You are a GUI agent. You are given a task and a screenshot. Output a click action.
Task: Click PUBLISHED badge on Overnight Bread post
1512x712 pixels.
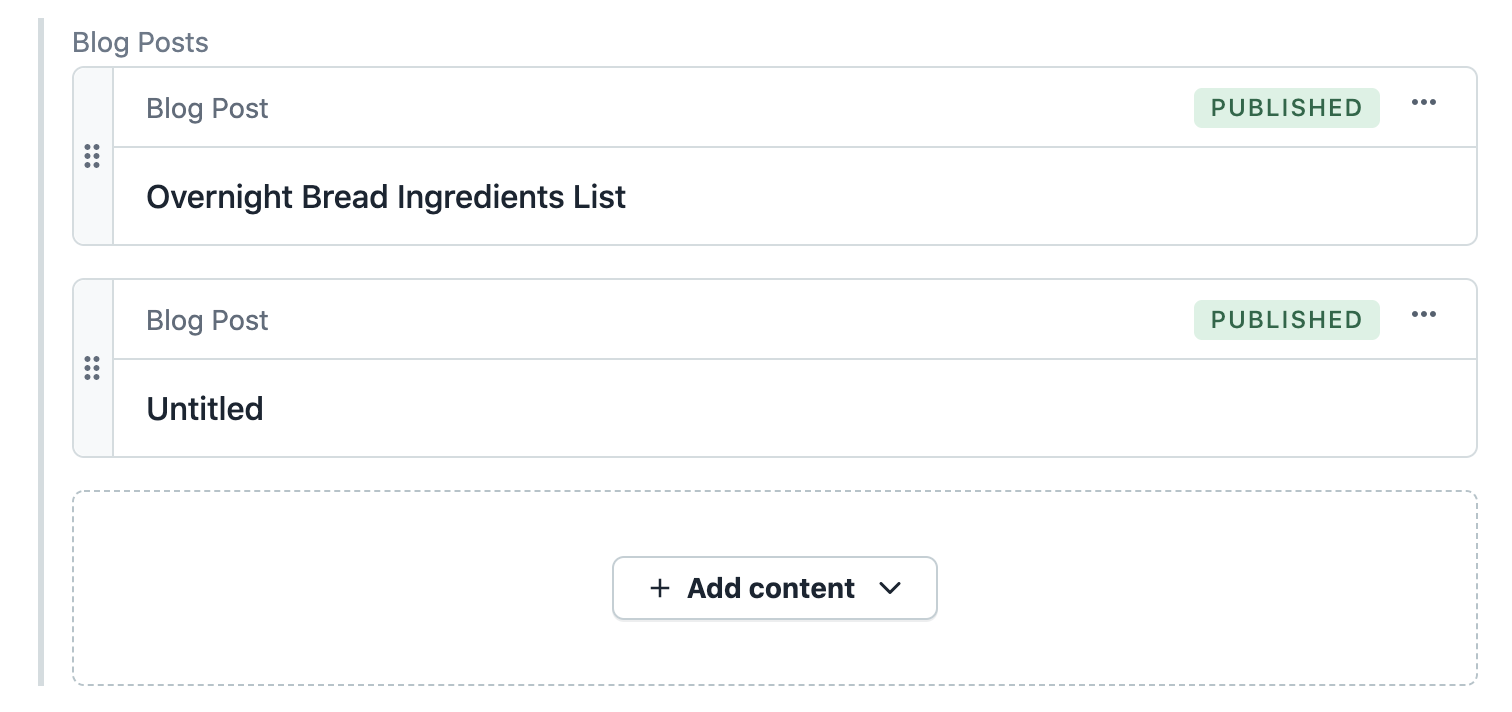click(x=1286, y=108)
